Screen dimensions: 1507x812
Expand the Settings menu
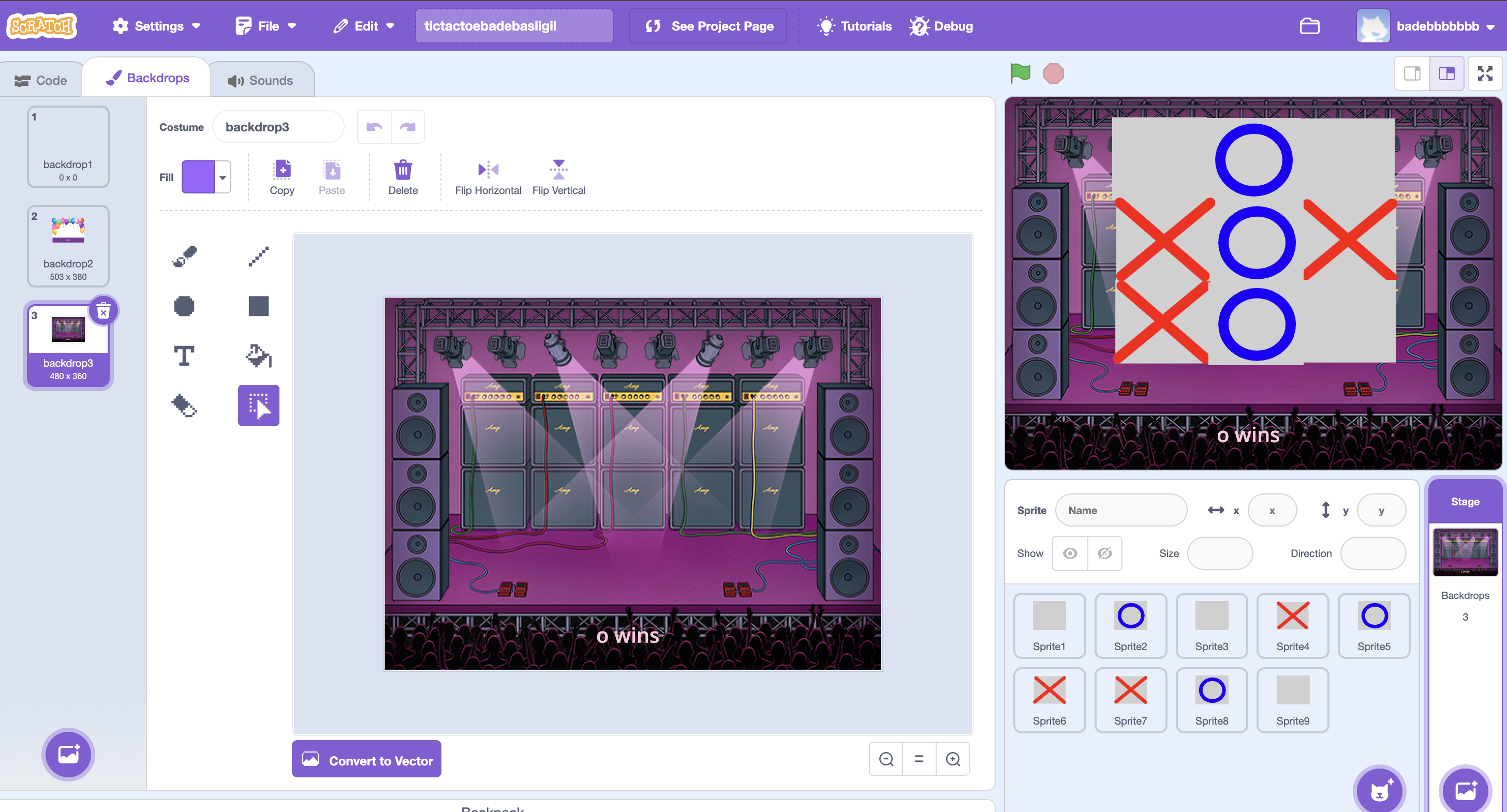157,26
